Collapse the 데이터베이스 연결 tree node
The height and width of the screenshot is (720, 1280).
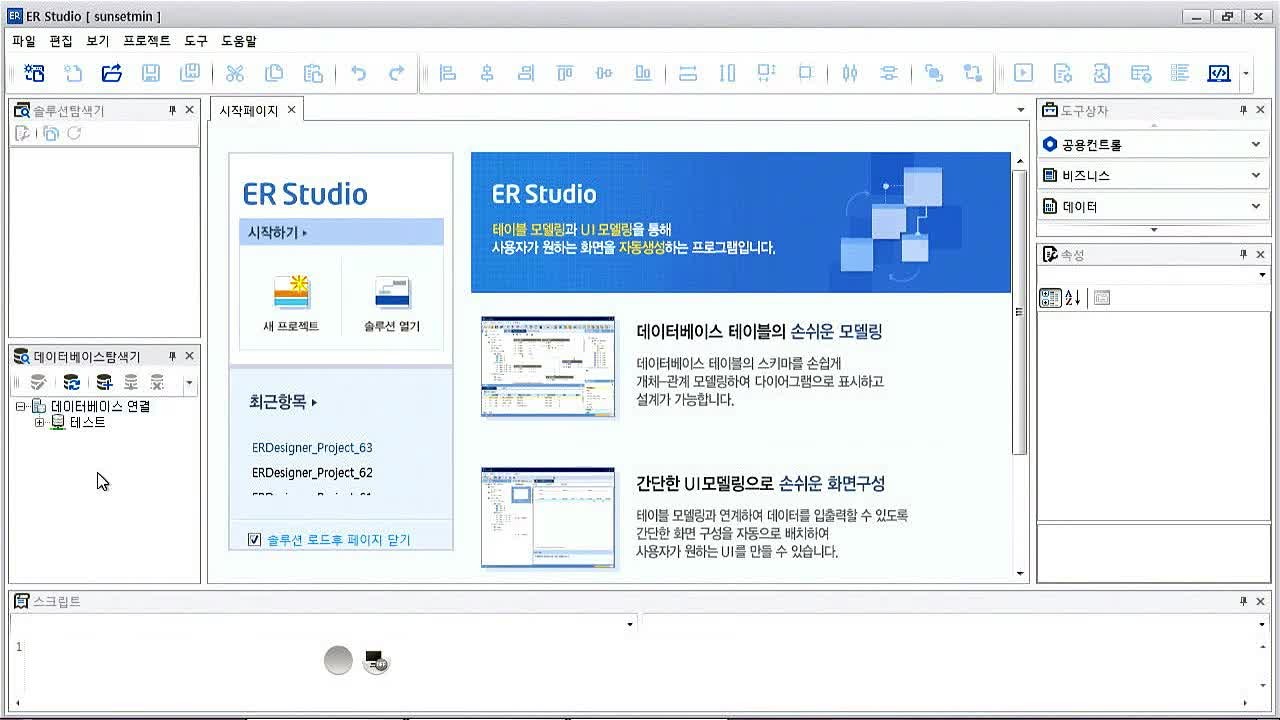[x=20, y=406]
